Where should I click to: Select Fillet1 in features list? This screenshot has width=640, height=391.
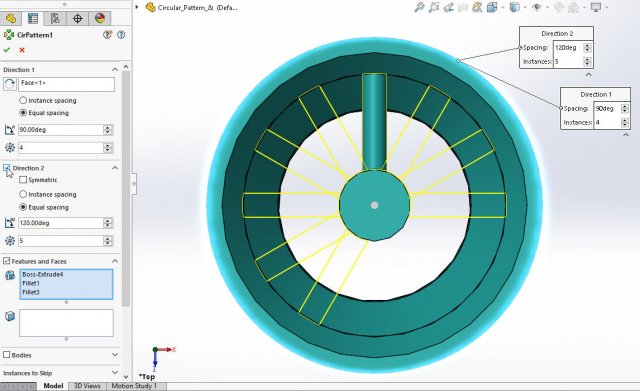pos(31,283)
